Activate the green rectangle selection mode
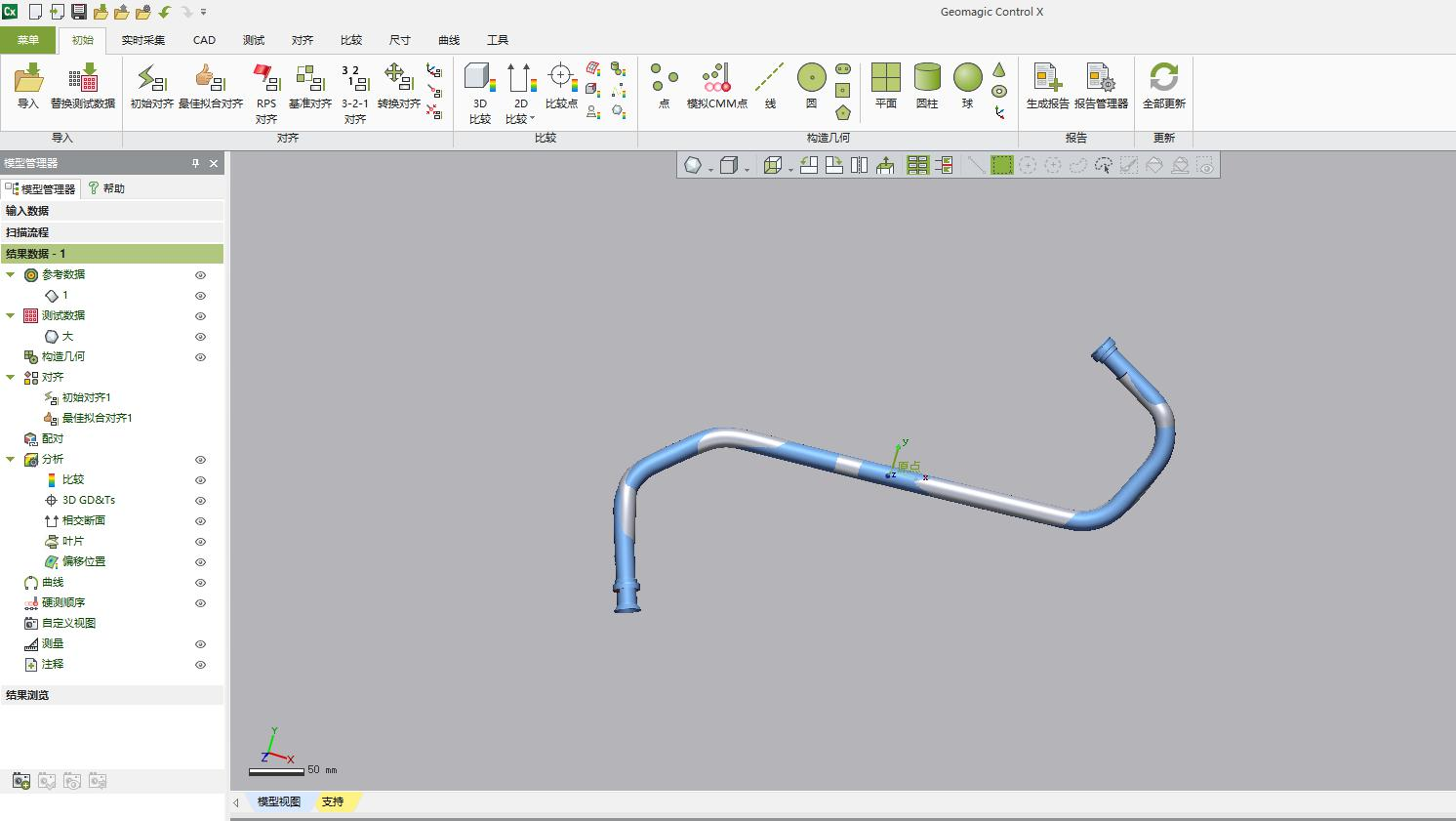 pyautogui.click(x=1002, y=165)
